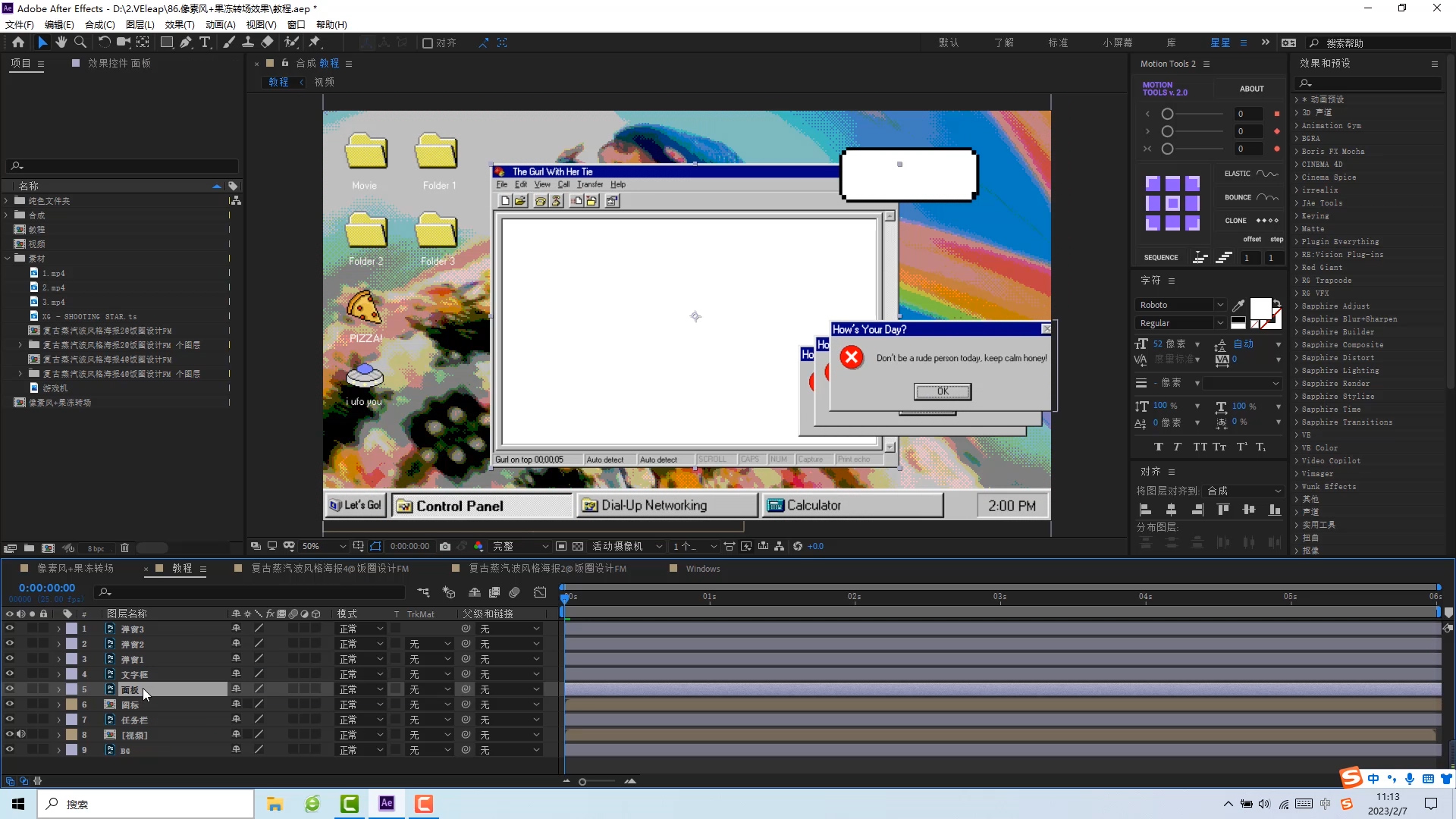This screenshot has width=1456, height=819.
Task: Expand the 纯色文件夹 folder
Action: [7, 201]
